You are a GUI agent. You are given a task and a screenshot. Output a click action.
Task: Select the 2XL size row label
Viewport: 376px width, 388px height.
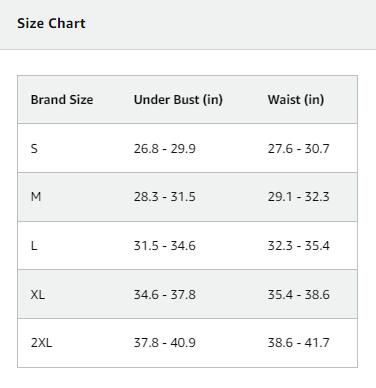[41, 343]
